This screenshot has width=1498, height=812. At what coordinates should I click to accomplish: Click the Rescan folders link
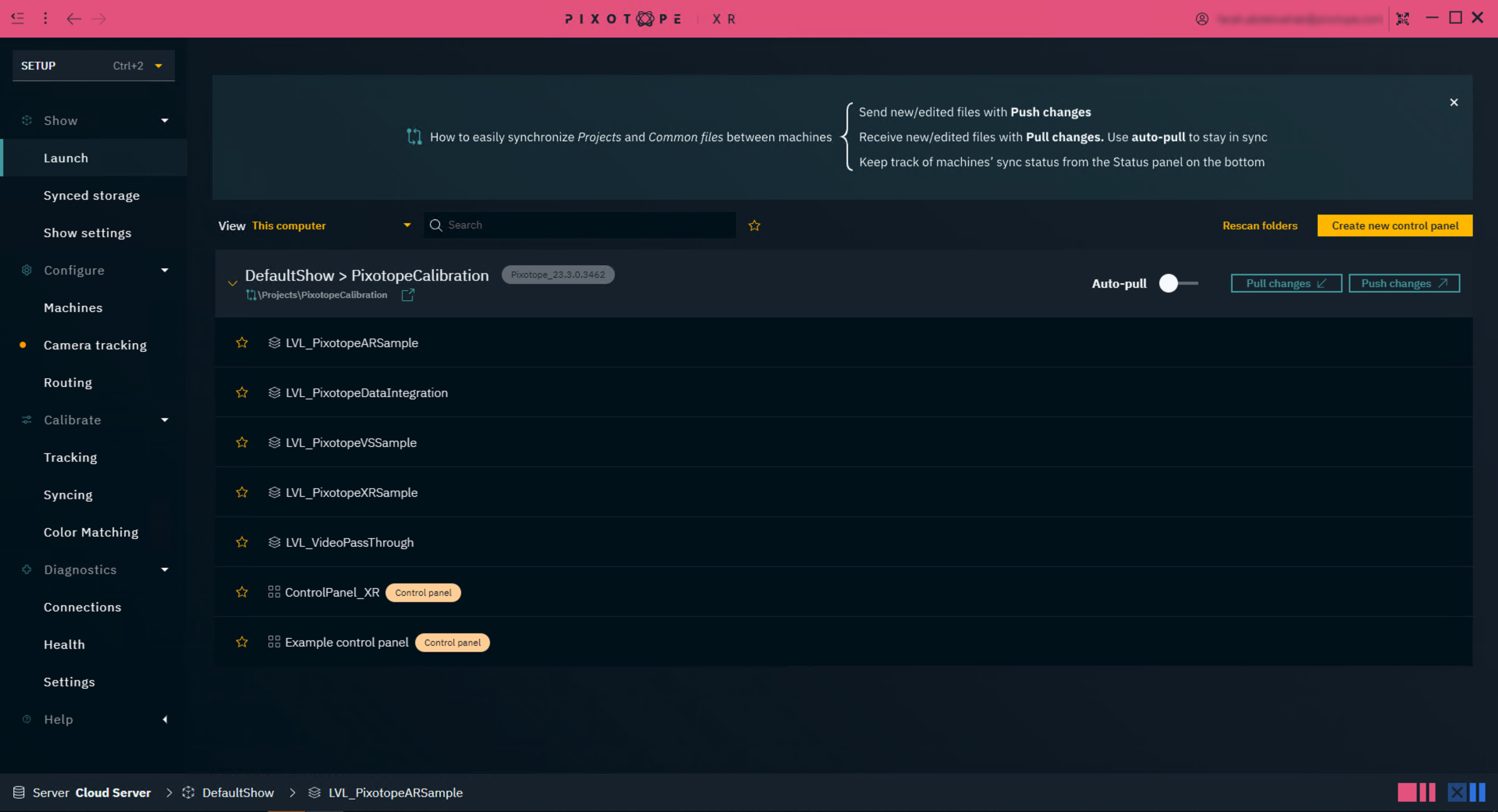tap(1260, 225)
